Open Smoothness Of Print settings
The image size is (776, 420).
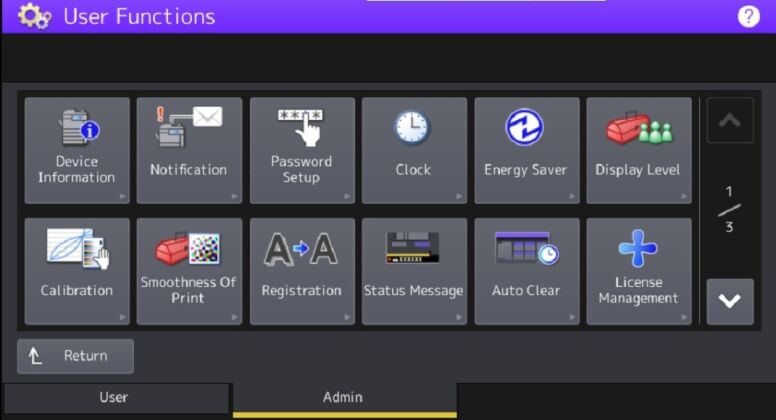[x=189, y=271]
